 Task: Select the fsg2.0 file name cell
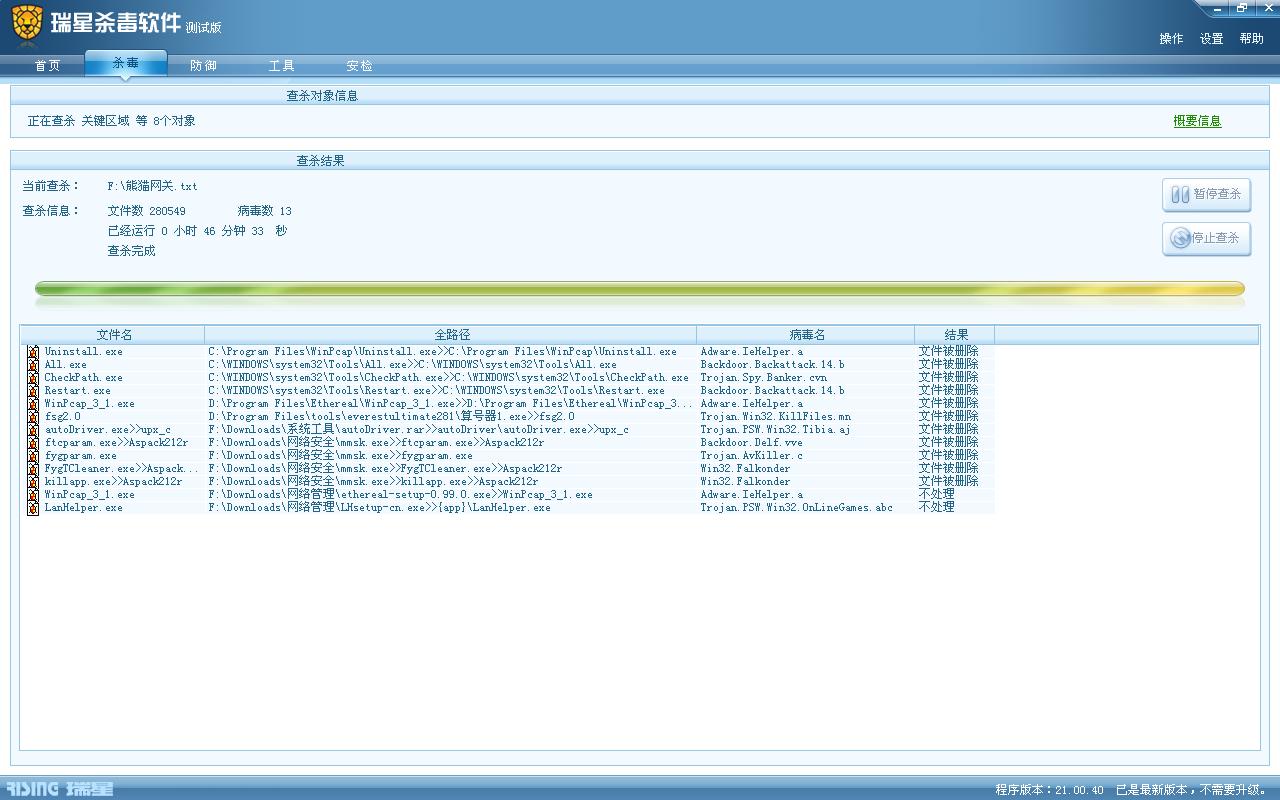pyautogui.click(x=62, y=417)
